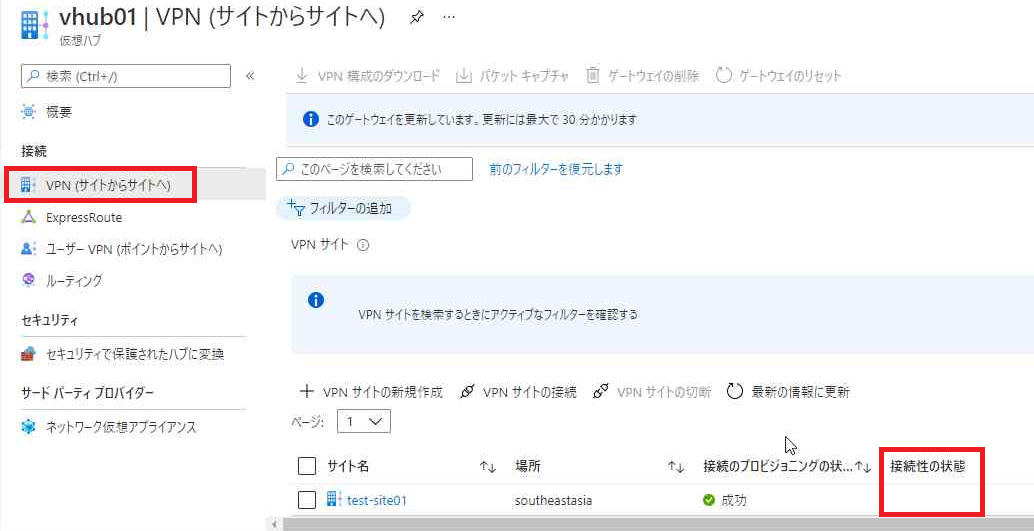Select ExpressRoute in the sidebar

[84, 217]
